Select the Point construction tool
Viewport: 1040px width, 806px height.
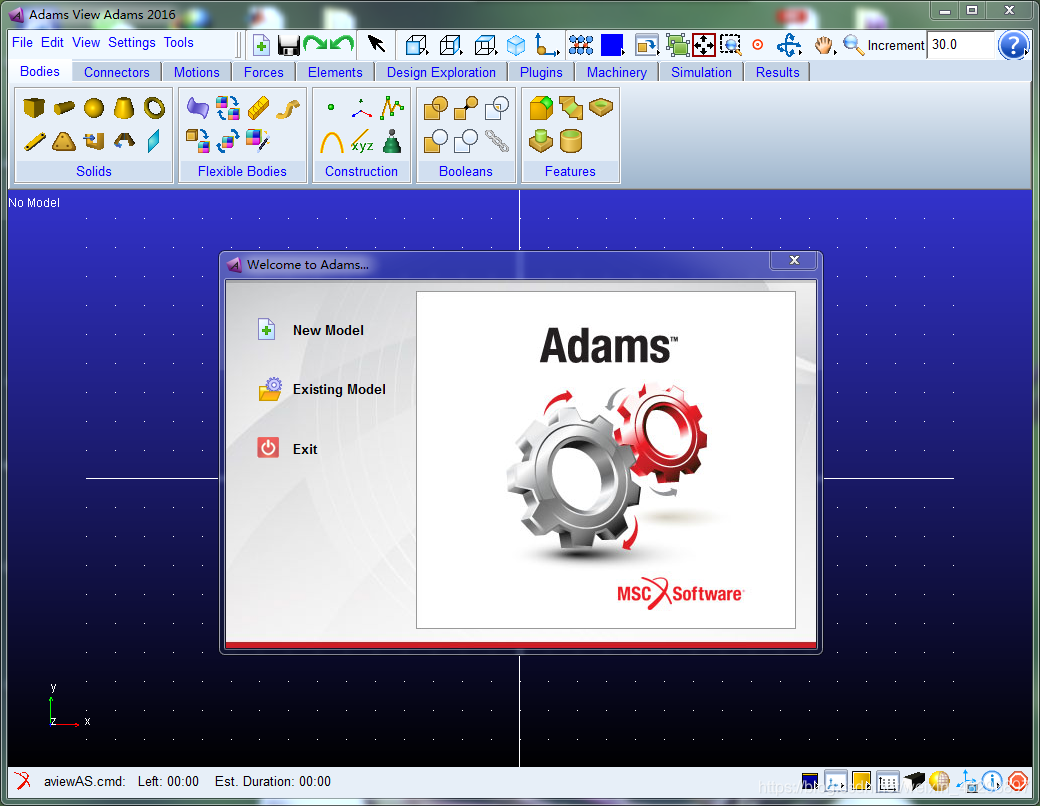(x=331, y=107)
